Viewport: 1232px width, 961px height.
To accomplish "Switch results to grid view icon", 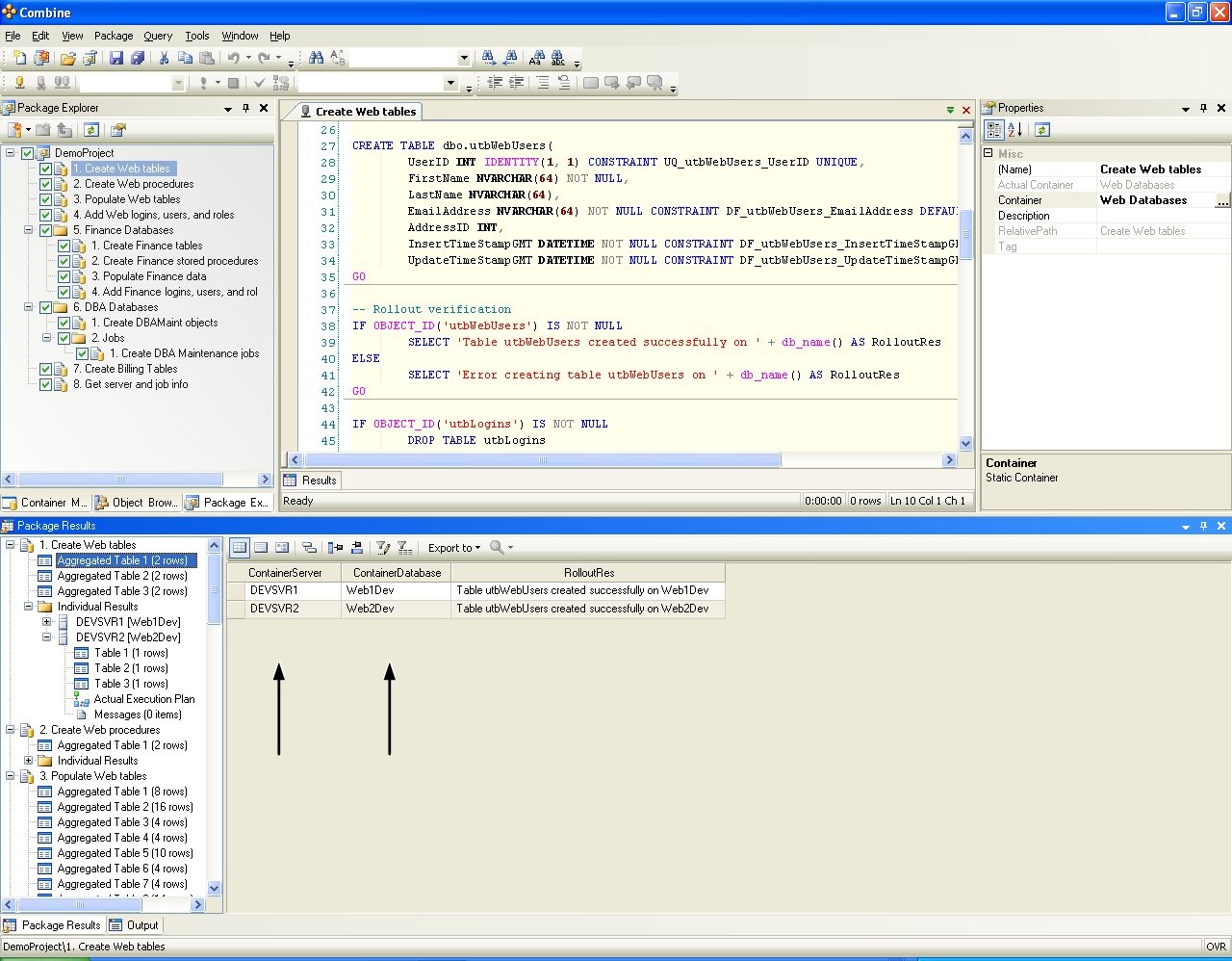I will [x=240, y=548].
